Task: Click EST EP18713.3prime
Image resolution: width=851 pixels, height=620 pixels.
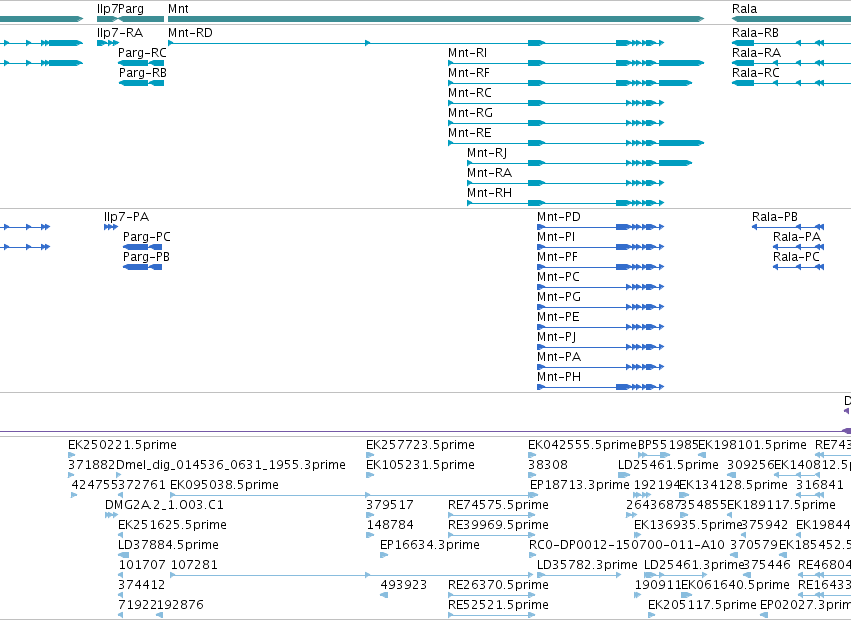Action: [580, 485]
